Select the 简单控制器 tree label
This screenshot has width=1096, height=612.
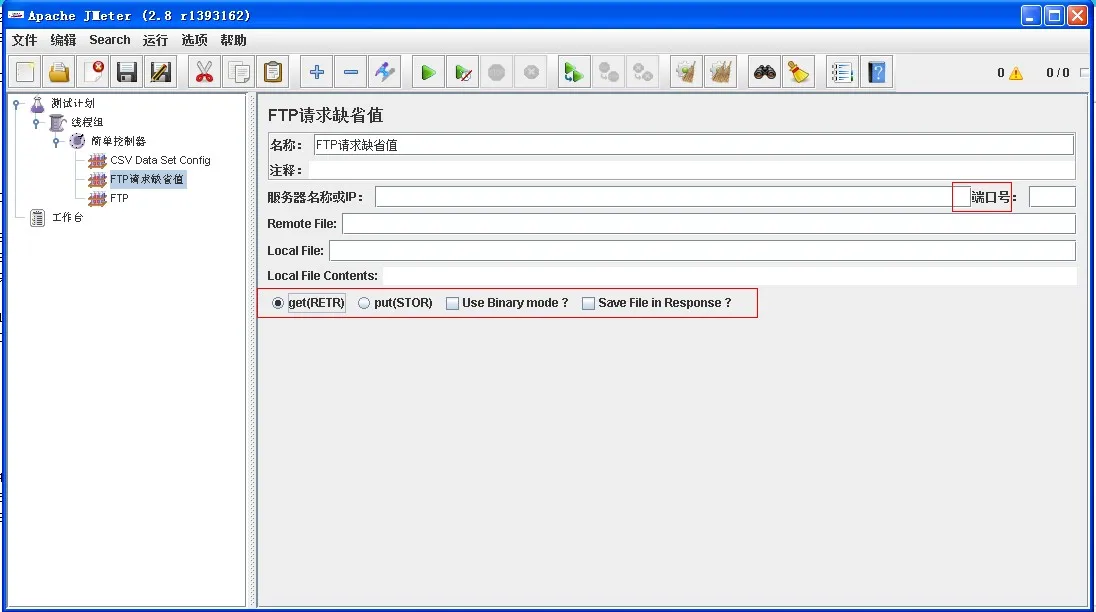click(118, 141)
